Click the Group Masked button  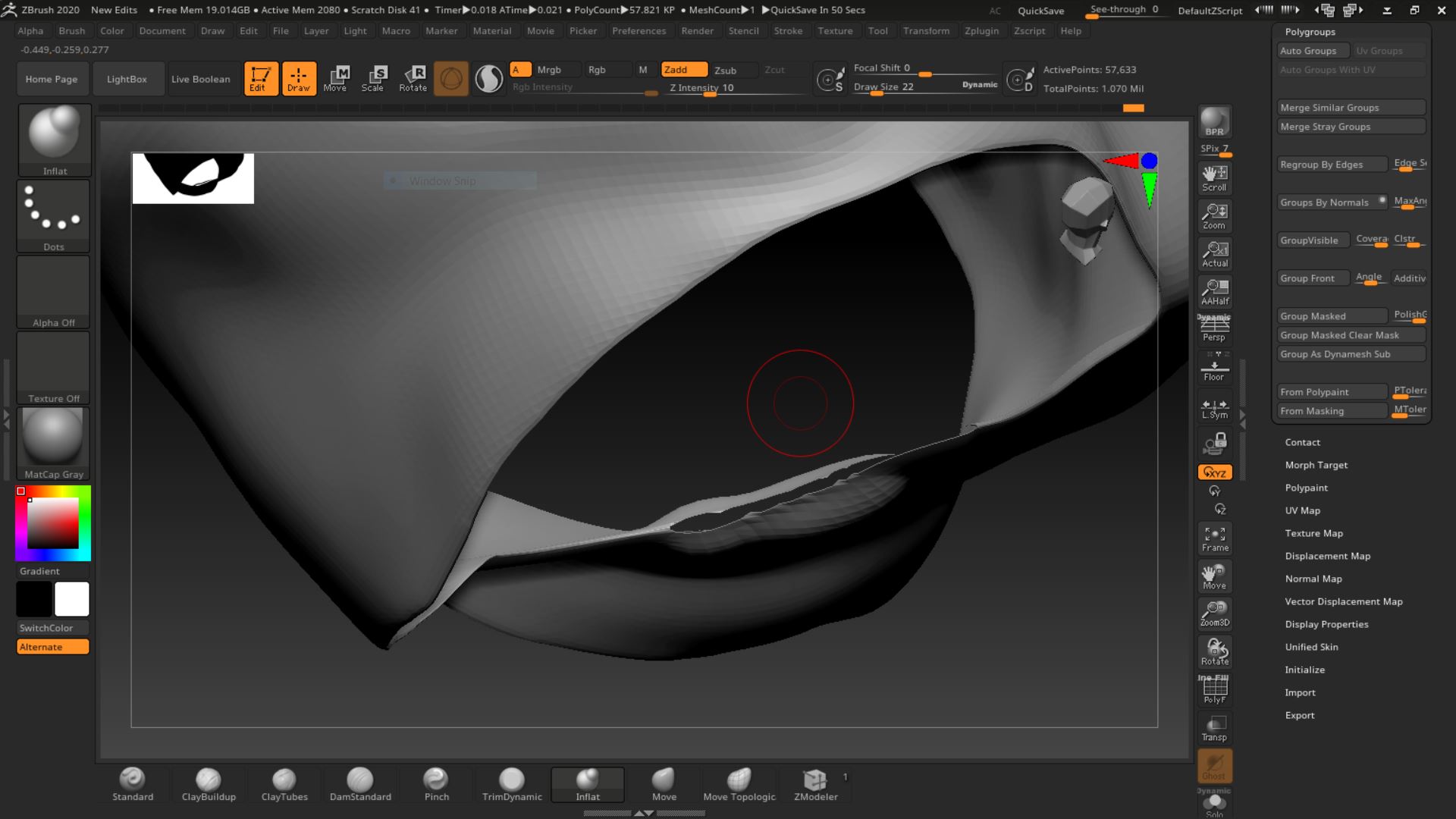(x=1332, y=316)
